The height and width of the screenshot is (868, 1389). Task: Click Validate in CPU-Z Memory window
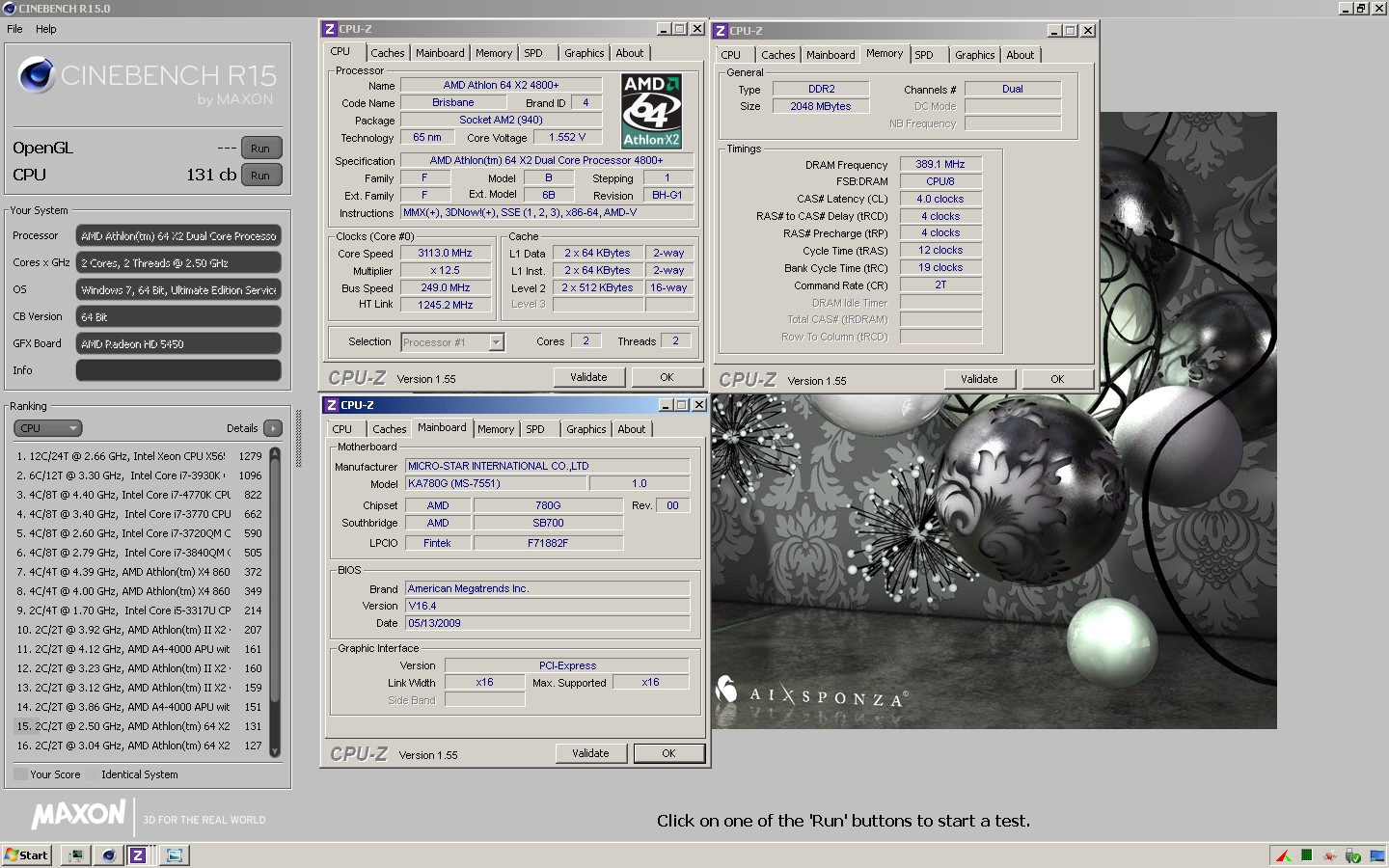979,379
